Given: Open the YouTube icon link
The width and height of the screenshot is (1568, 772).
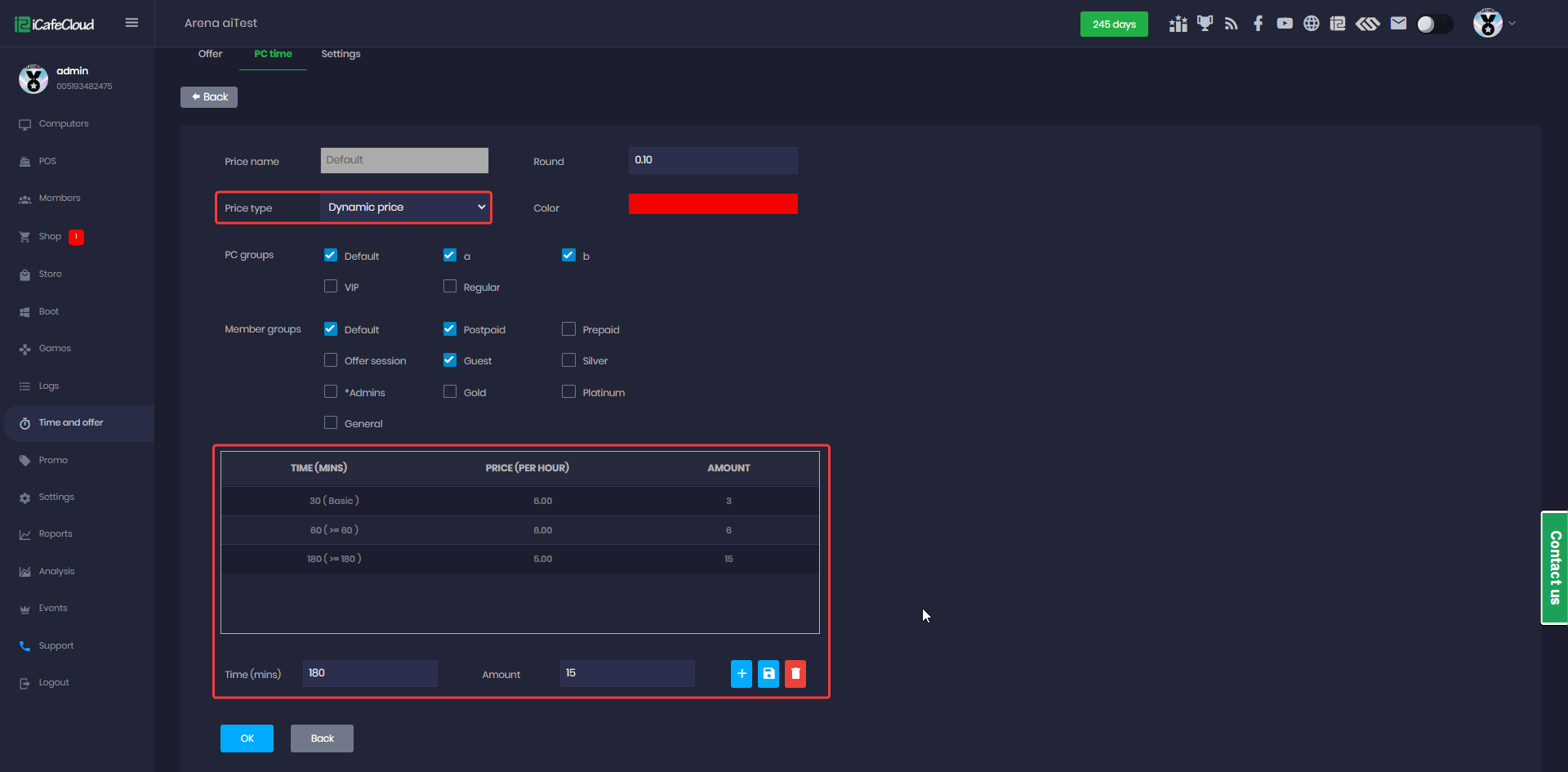Looking at the screenshot, I should (1285, 24).
